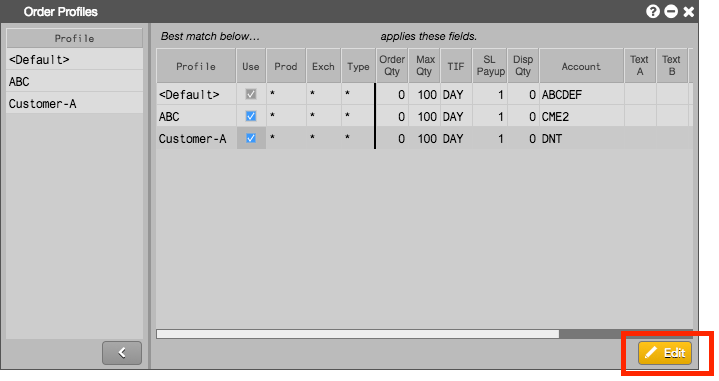Viewport: 719px width, 381px height.
Task: Click the Edit button with pencil icon
Action: point(665,353)
